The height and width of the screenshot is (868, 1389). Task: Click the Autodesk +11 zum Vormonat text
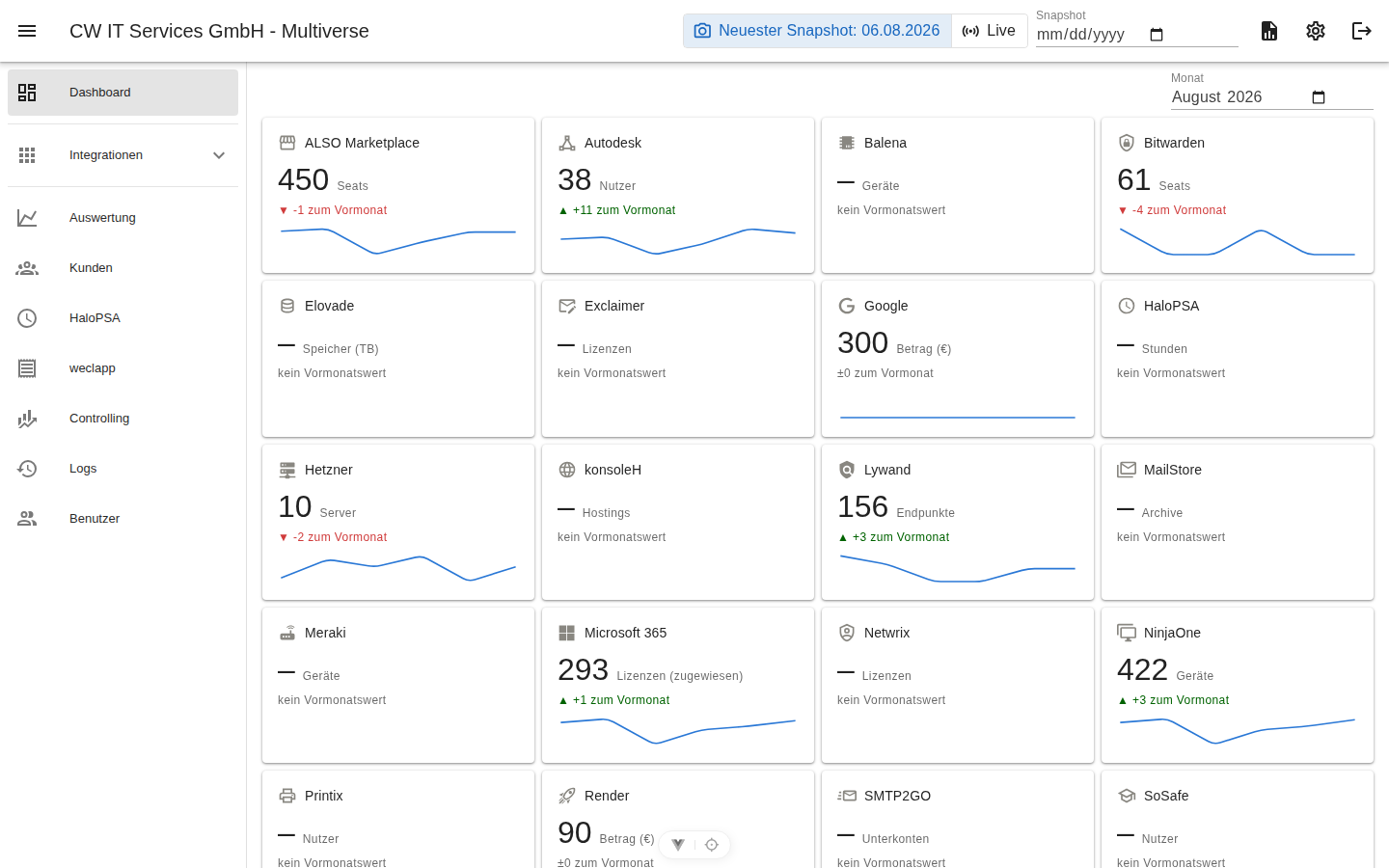[617, 210]
